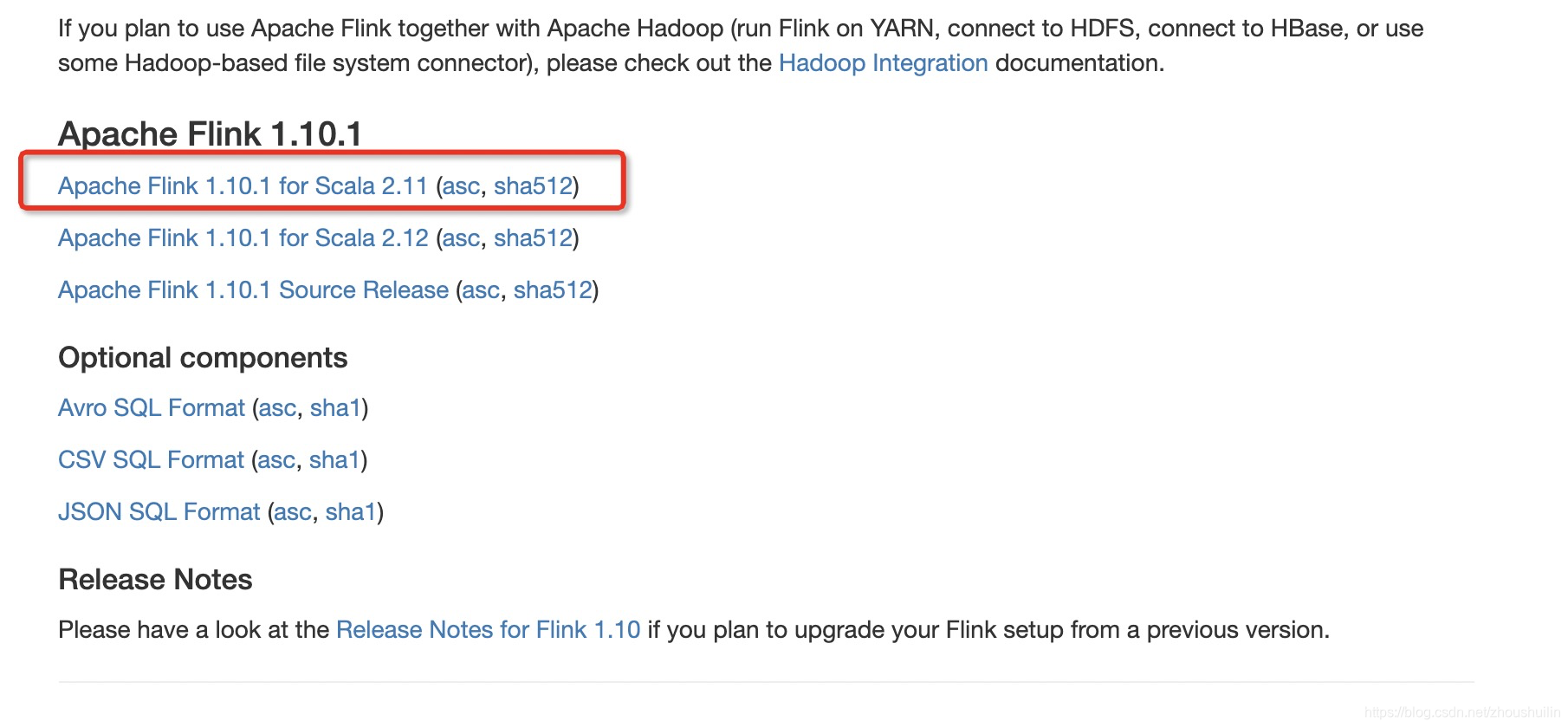Download Apache Flink 1.10.1 for Scala 2.12
Image resolution: width=1568 pixels, height=728 pixels.
click(x=243, y=237)
